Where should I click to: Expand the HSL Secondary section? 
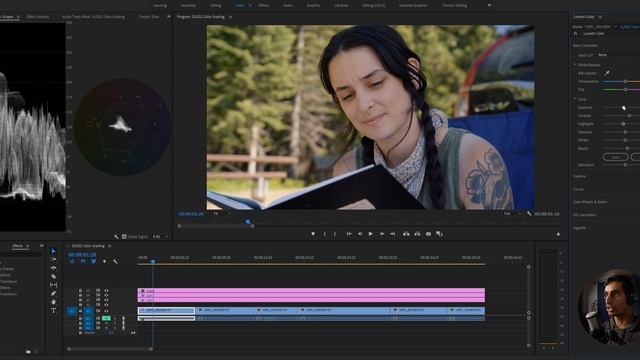point(584,215)
